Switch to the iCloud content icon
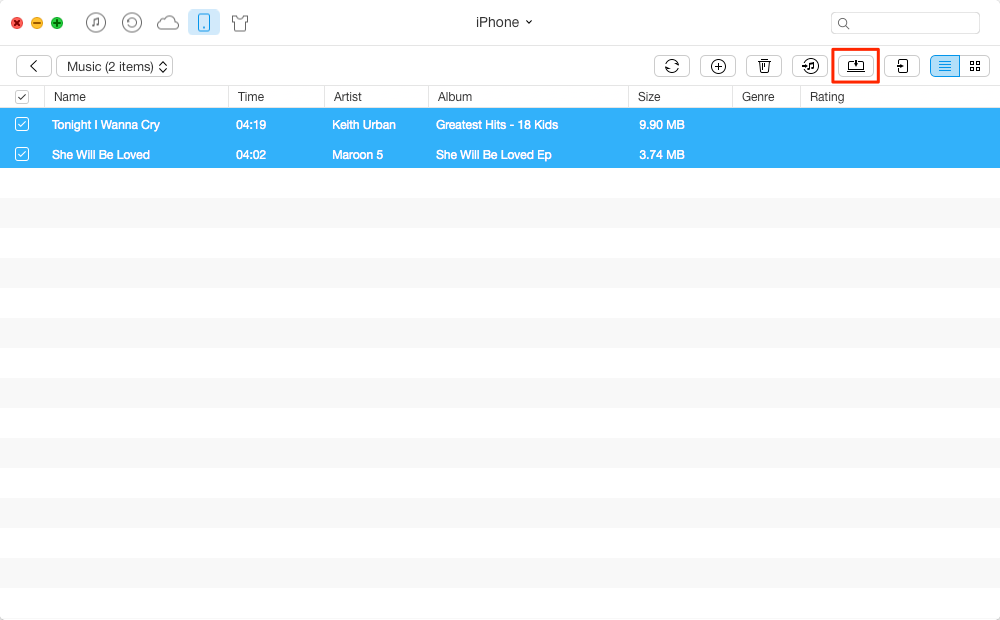This screenshot has height=620, width=1000. [168, 24]
